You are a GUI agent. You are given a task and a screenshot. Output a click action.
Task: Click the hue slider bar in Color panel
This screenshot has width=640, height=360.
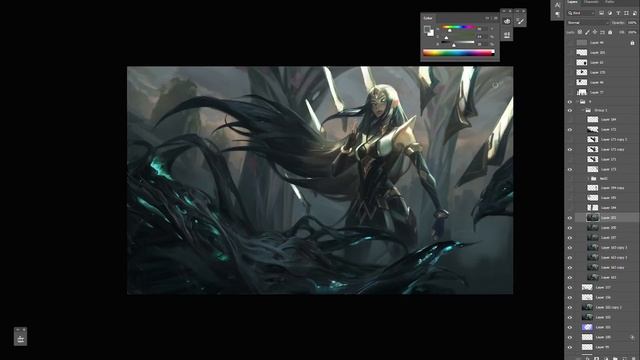tap(458, 27)
